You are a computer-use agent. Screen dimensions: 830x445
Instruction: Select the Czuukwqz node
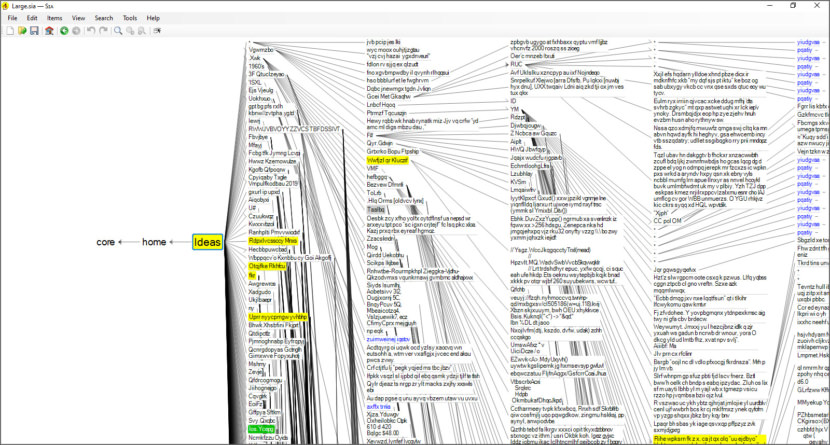261,216
